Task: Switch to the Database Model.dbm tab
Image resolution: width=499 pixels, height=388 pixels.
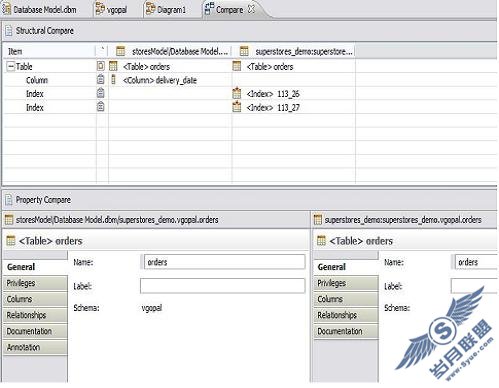Action: pyautogui.click(x=40, y=9)
